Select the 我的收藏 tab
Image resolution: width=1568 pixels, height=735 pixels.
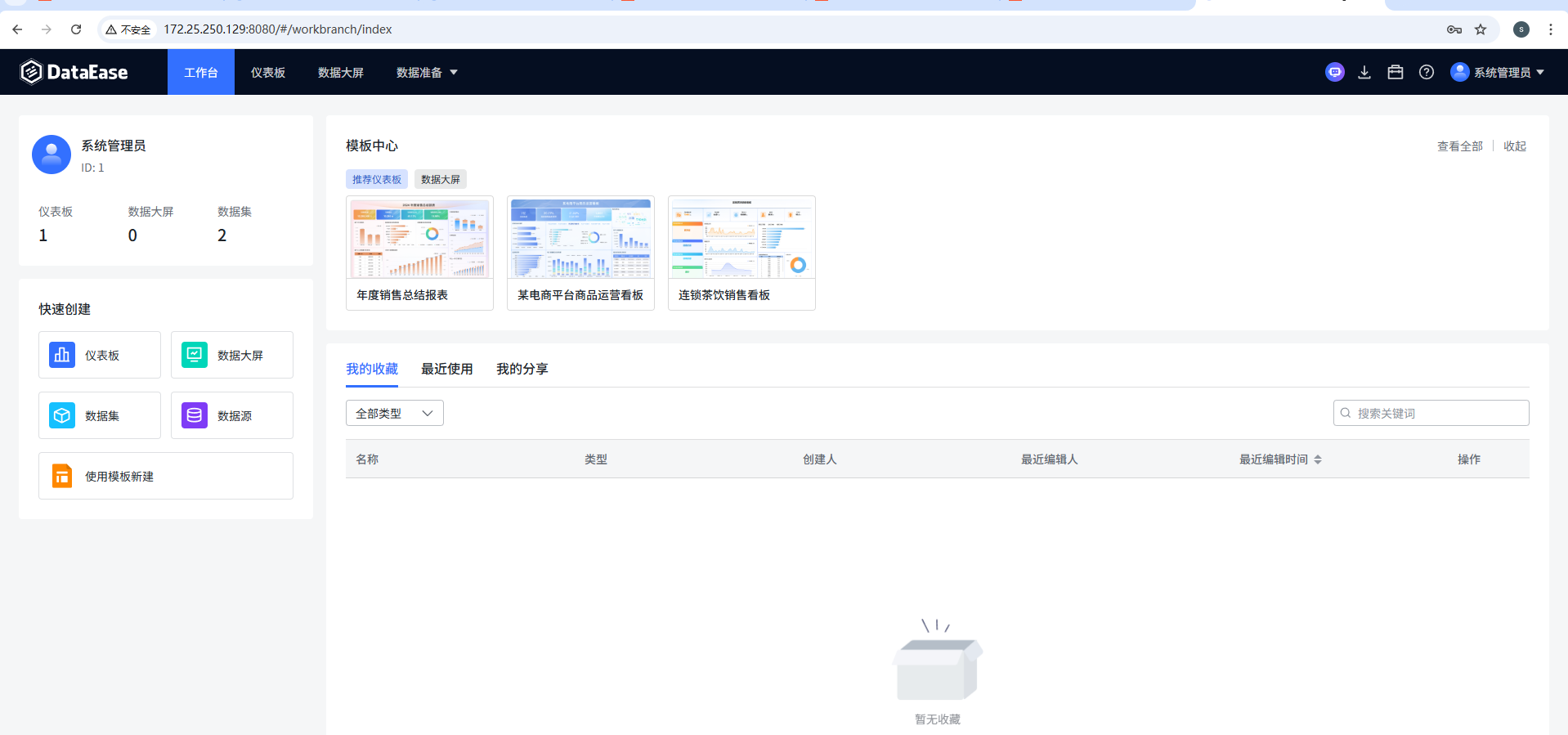tap(372, 369)
